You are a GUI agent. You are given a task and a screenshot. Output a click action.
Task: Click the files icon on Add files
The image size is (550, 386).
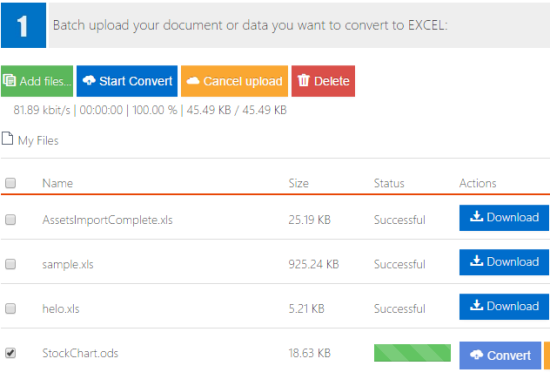9,80
